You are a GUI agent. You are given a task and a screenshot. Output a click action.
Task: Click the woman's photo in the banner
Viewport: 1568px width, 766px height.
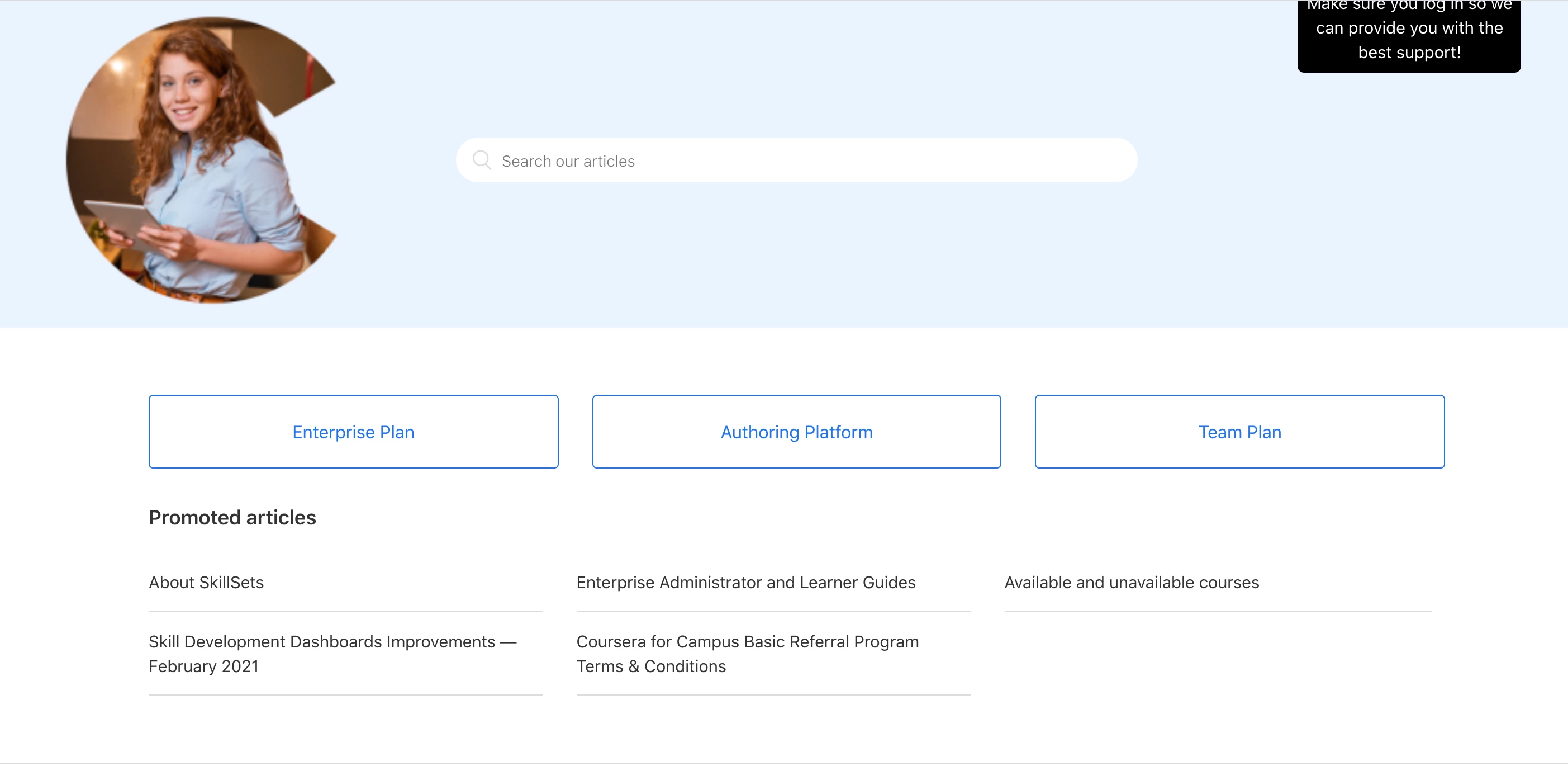pyautogui.click(x=201, y=159)
